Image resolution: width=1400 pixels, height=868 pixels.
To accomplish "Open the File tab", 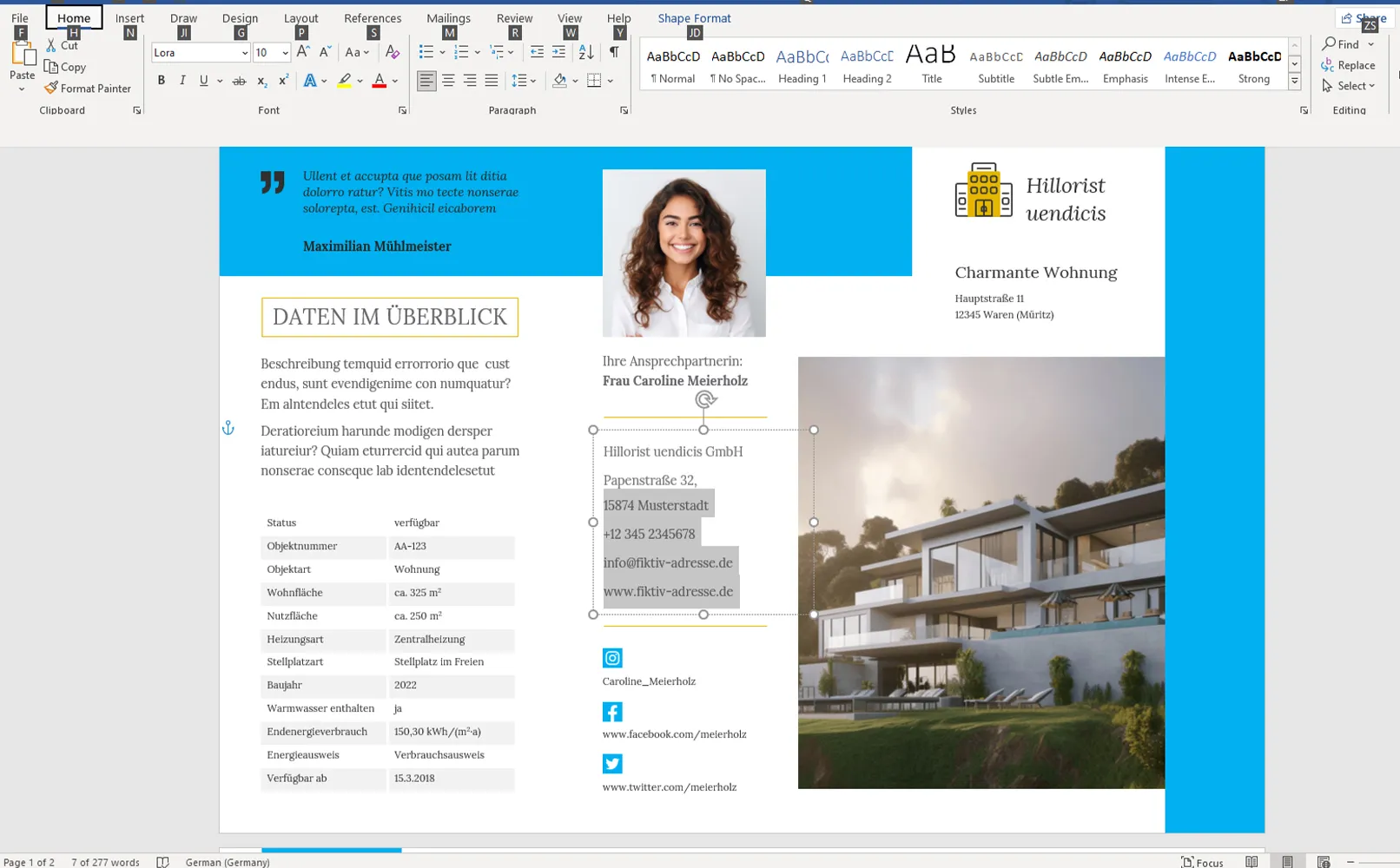I will [x=20, y=17].
